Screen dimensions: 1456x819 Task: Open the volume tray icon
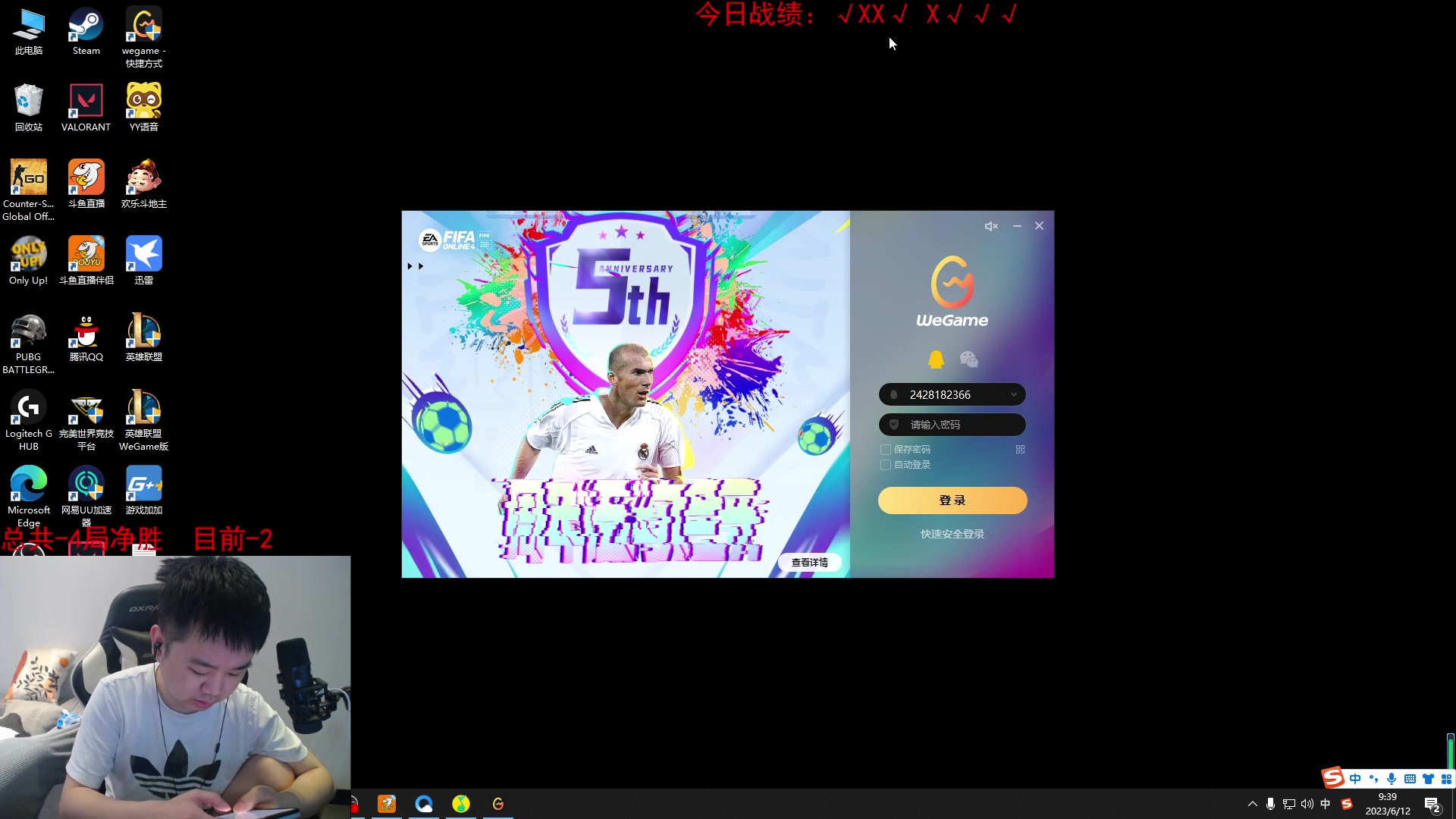click(x=1307, y=804)
